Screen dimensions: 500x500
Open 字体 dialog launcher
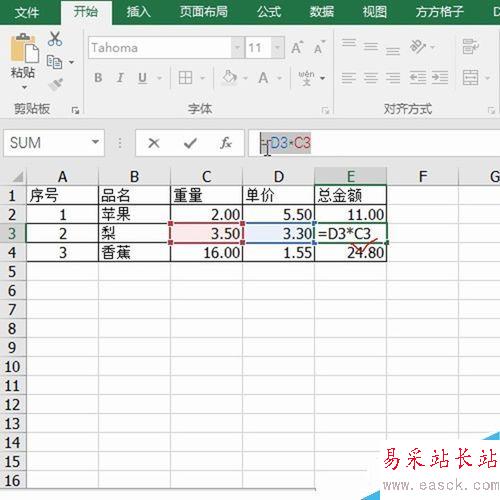tap(325, 110)
